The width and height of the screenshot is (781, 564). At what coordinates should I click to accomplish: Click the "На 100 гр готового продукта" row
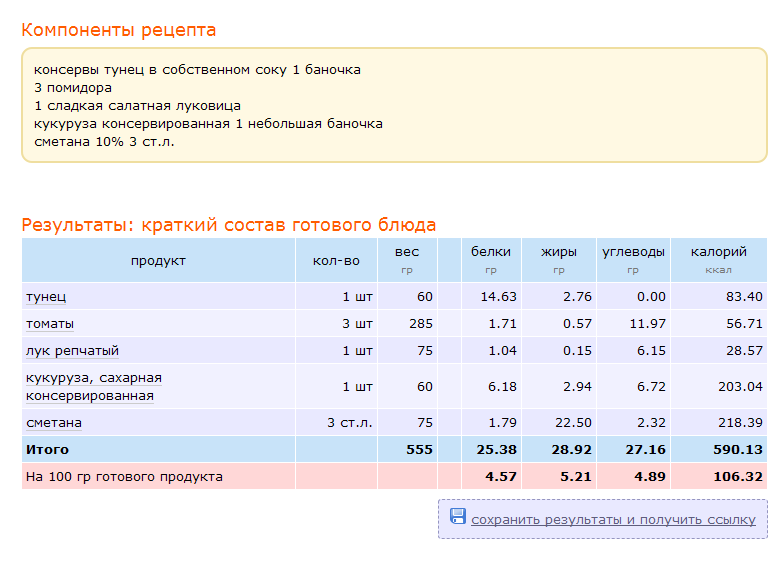click(x=124, y=477)
